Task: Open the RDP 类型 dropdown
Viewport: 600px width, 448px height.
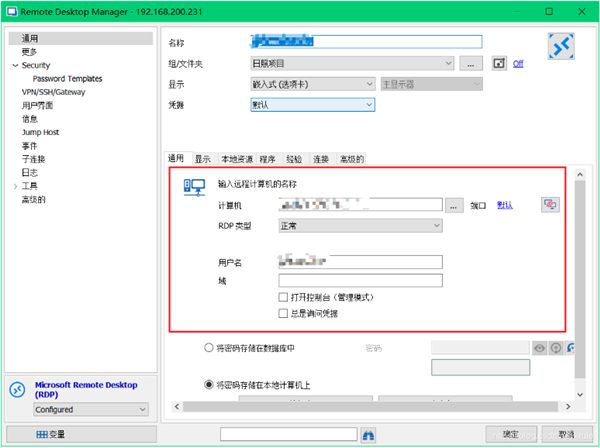Action: tap(360, 226)
